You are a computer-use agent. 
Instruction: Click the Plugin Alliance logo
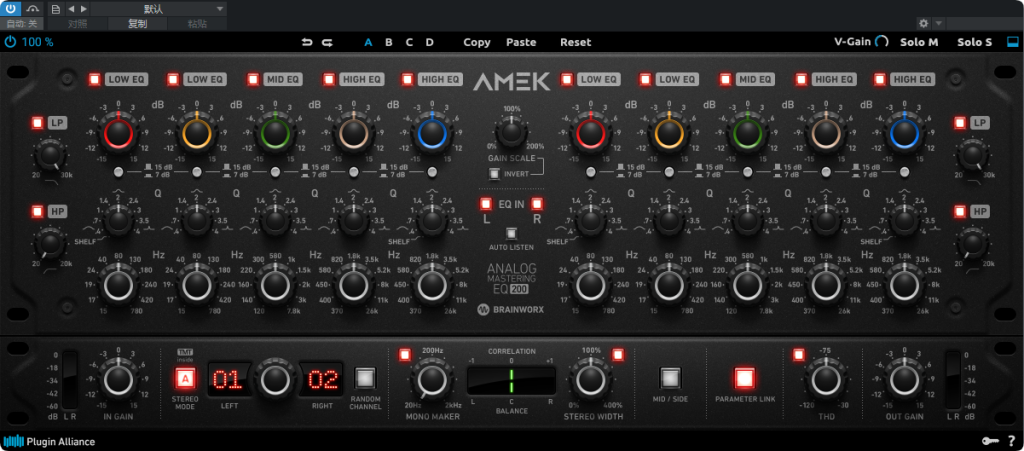[x=49, y=442]
